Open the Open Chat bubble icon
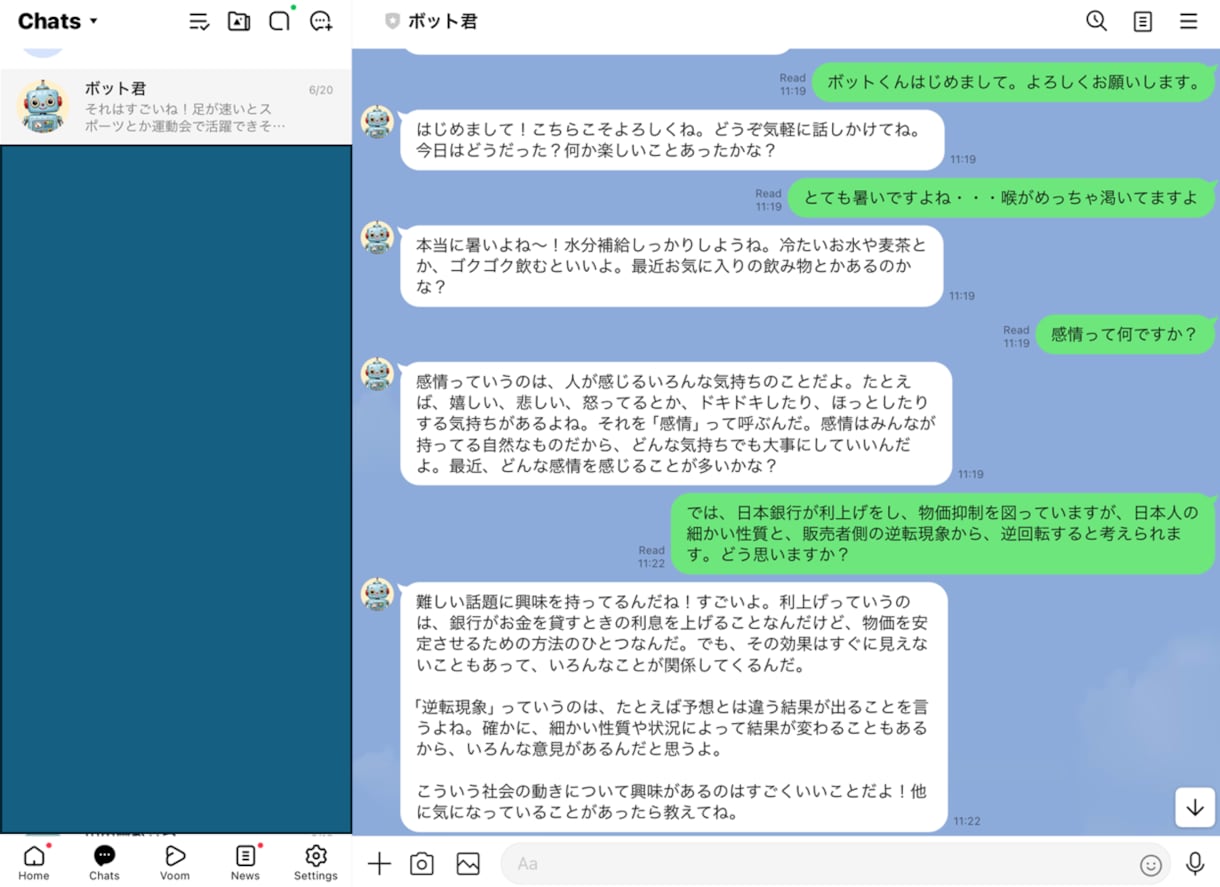 pos(280,21)
